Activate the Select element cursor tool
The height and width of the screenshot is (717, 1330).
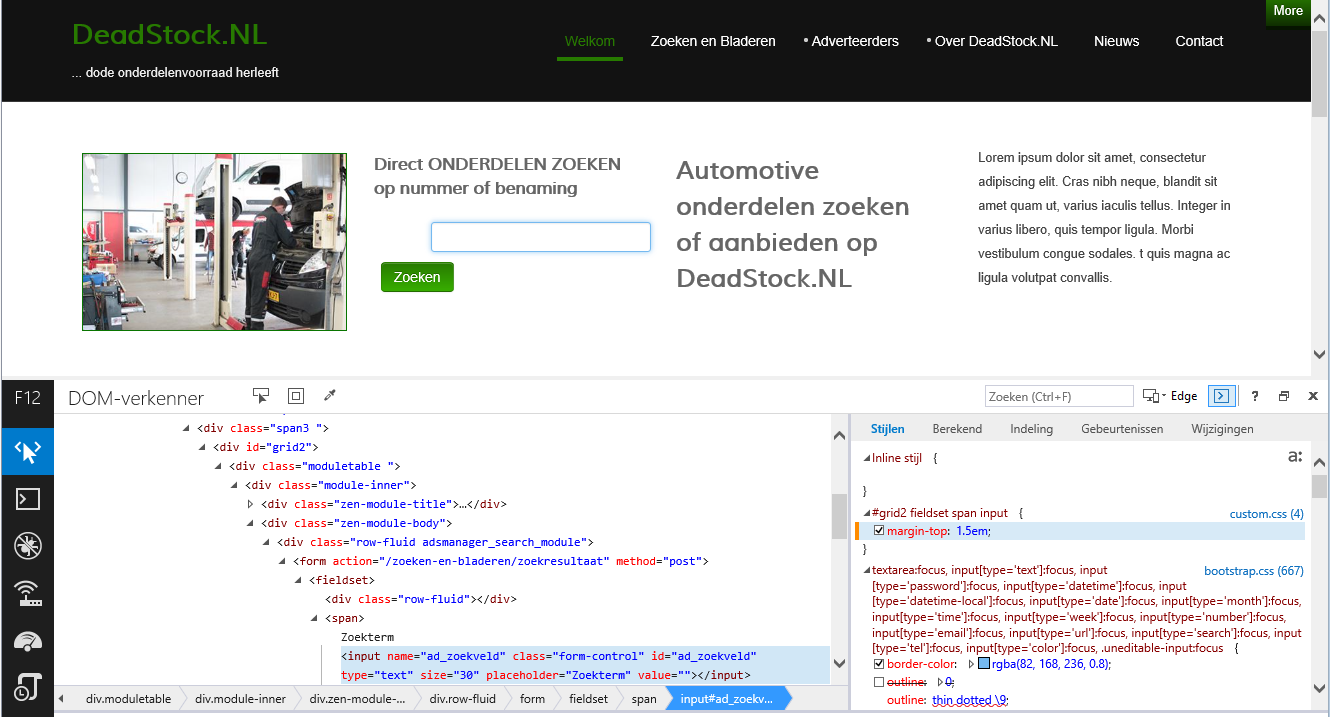point(261,396)
